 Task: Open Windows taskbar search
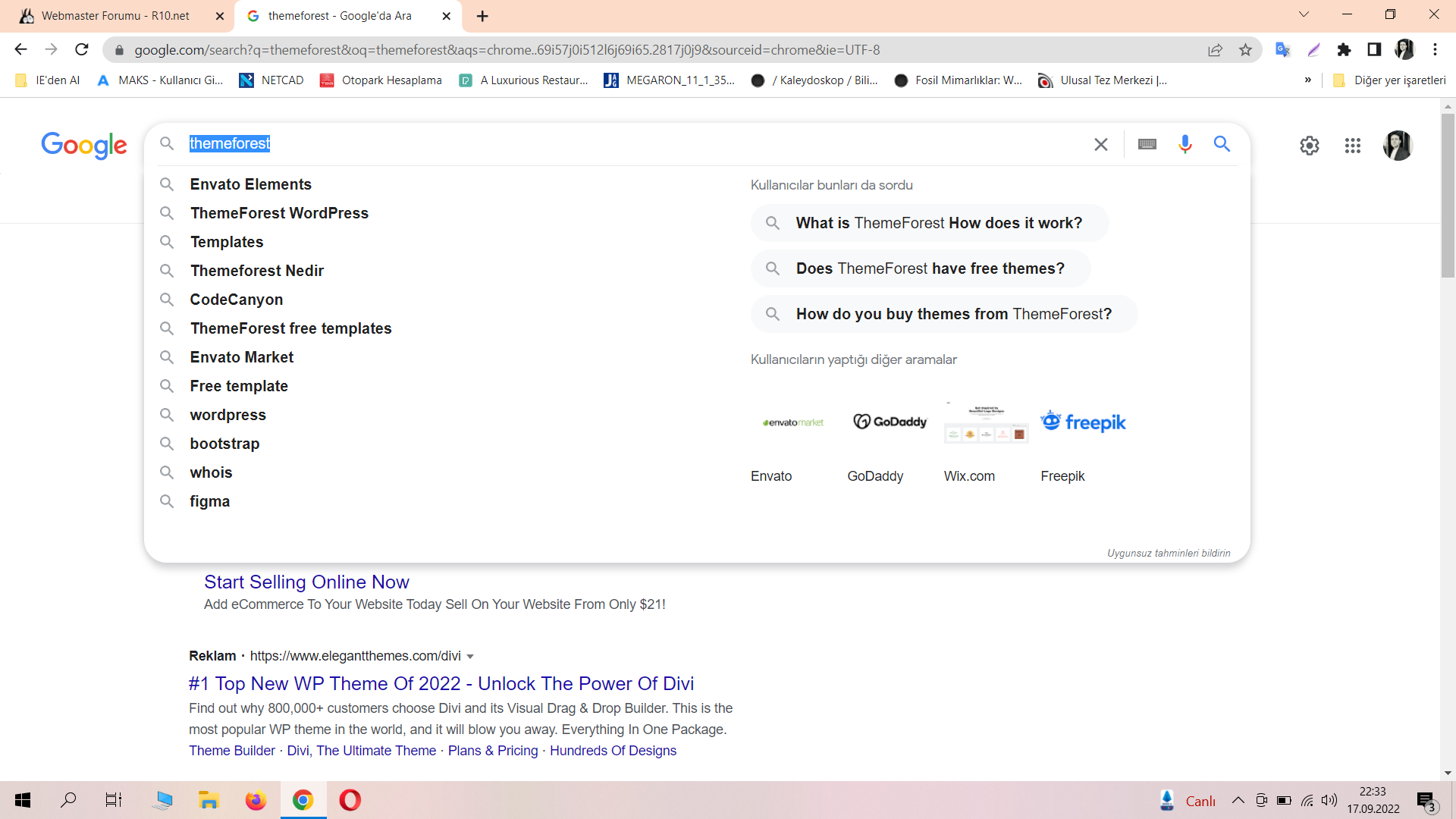[68, 800]
